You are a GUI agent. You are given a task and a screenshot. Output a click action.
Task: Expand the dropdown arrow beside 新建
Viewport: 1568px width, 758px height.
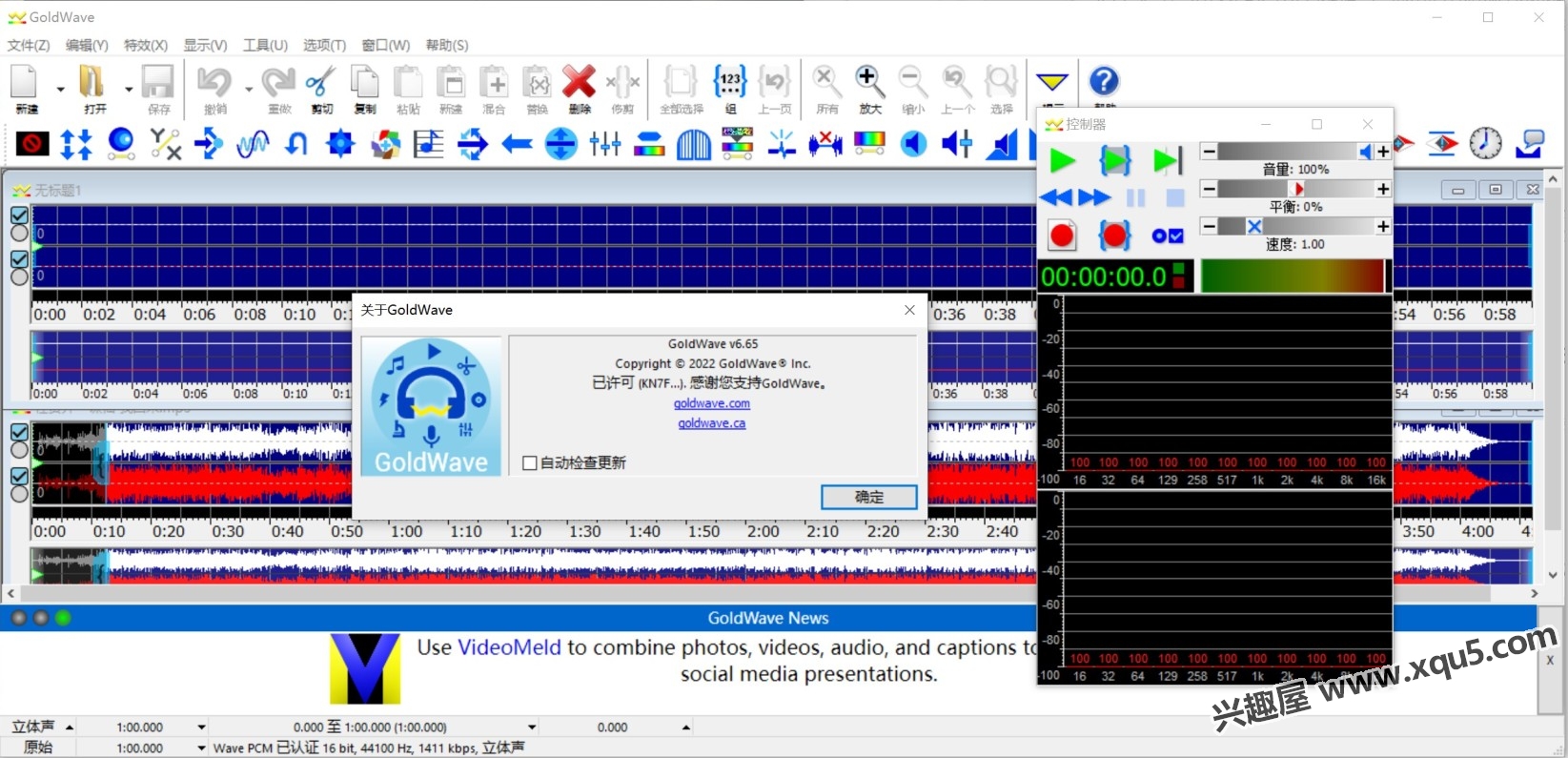click(x=60, y=89)
